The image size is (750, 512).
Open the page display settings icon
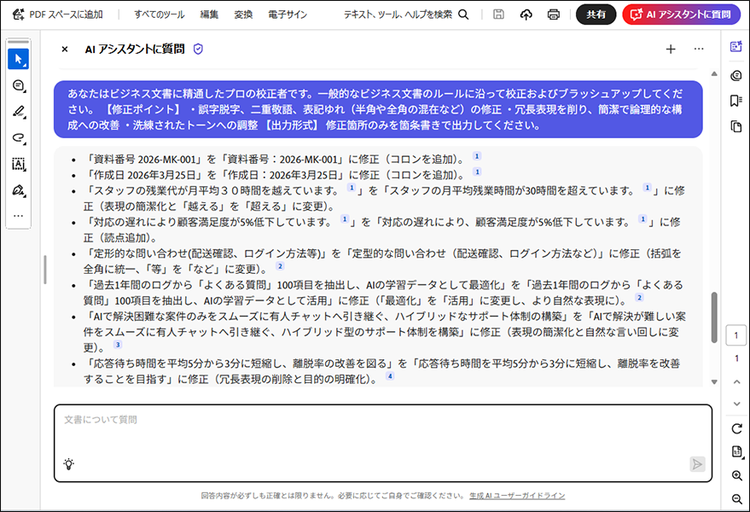click(x=737, y=452)
